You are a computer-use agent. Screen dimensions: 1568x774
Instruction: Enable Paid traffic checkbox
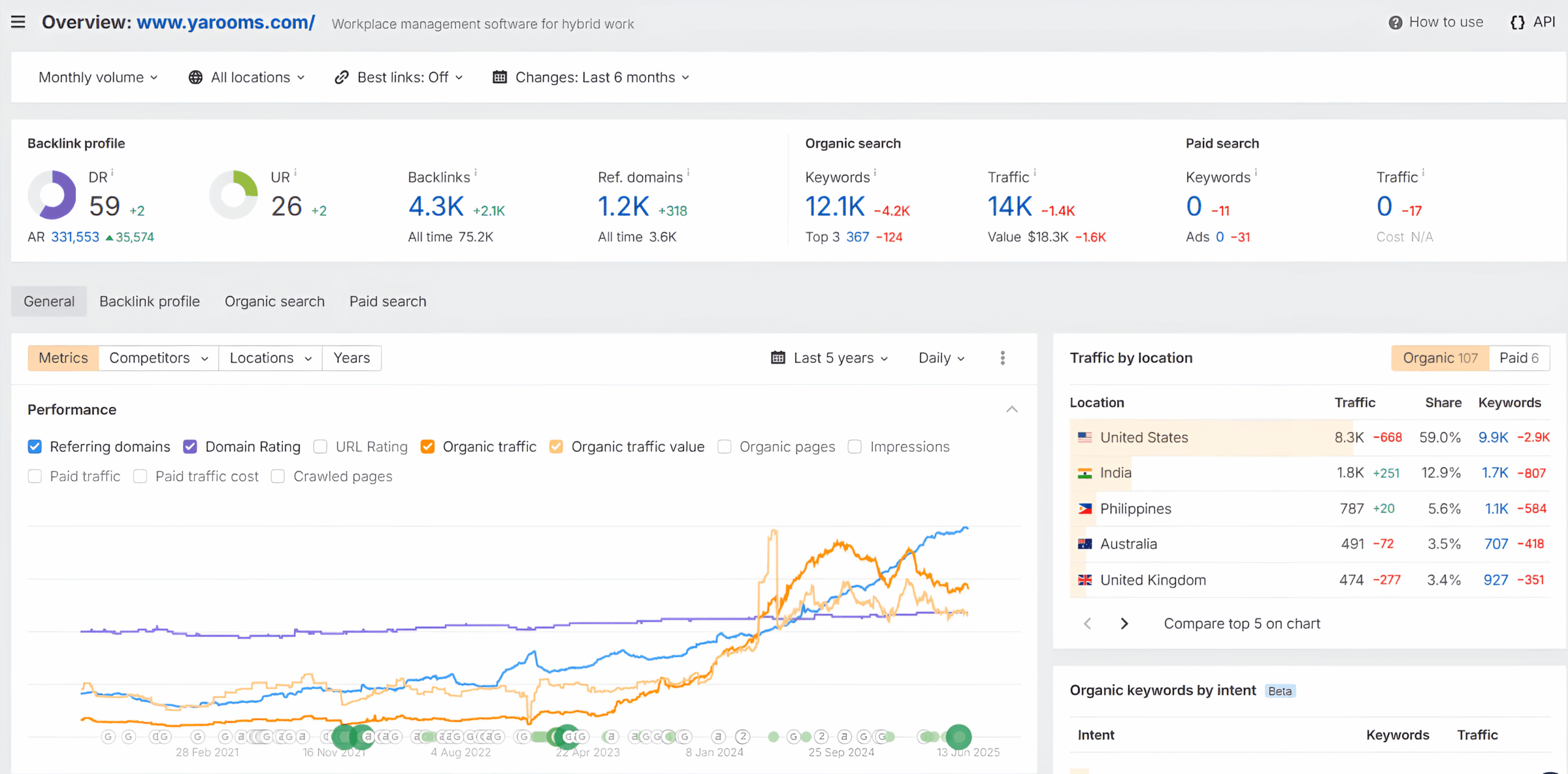(35, 476)
